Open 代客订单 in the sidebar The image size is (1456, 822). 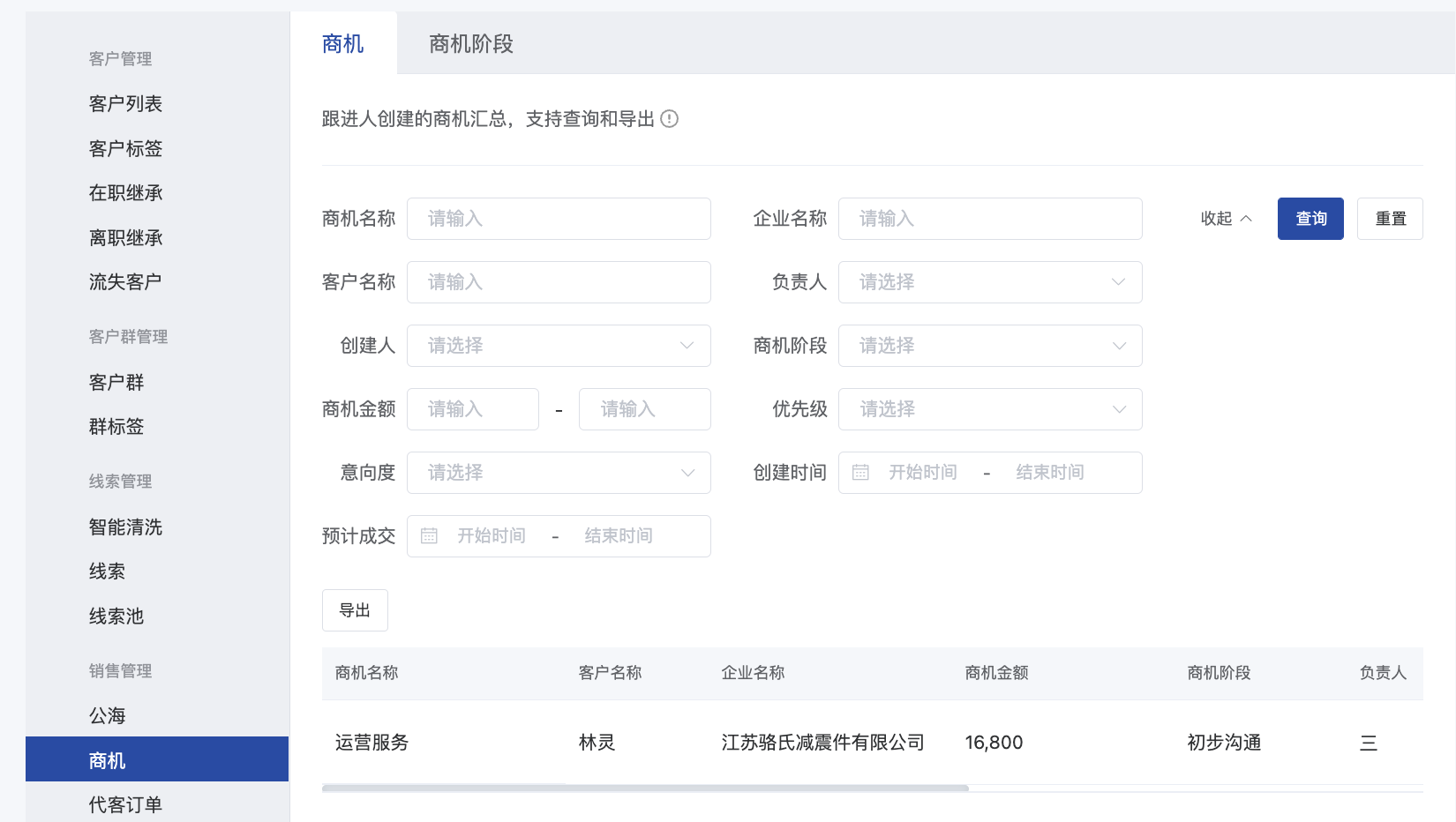125,804
